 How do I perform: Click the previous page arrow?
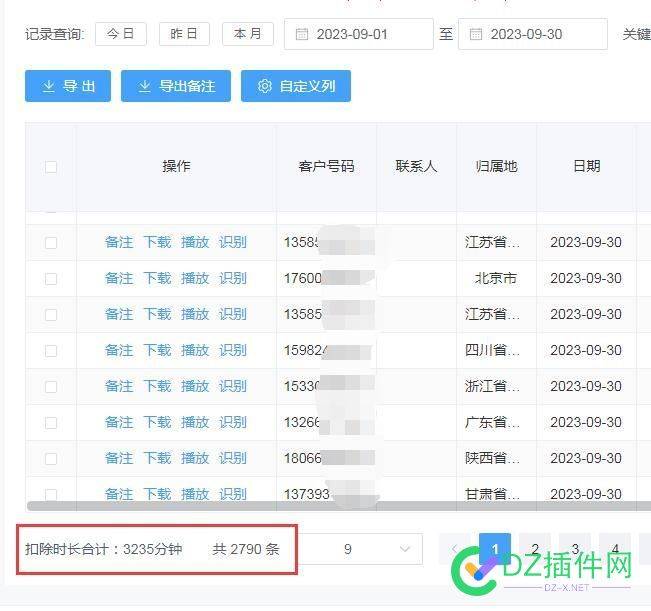[x=455, y=549]
